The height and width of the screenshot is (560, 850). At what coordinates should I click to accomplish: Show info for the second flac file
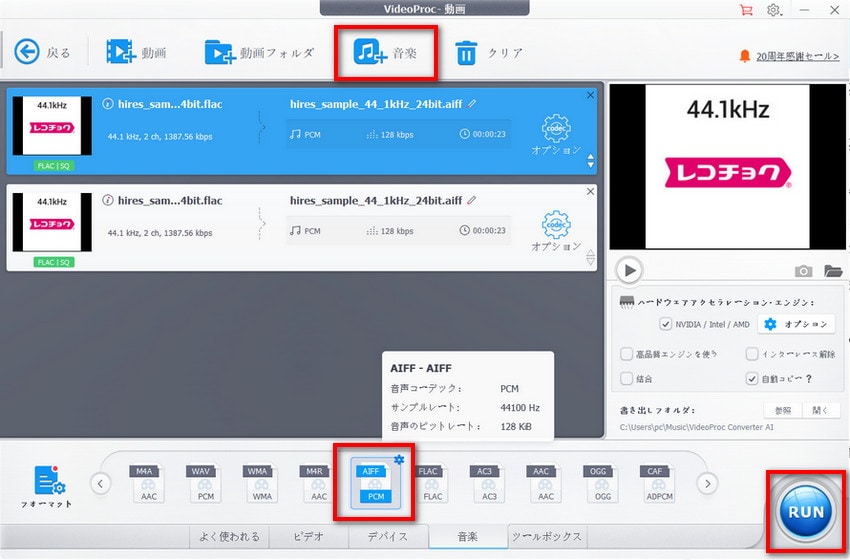(x=108, y=200)
